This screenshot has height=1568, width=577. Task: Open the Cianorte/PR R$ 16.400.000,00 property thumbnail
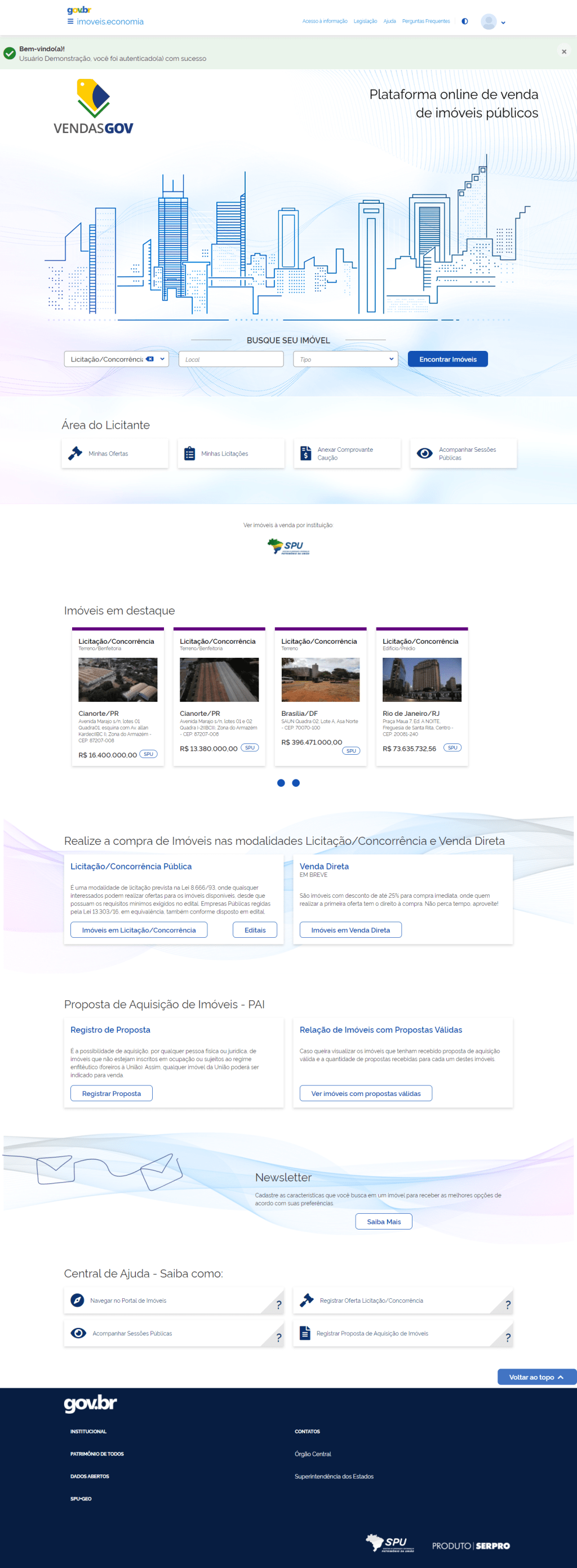click(118, 679)
